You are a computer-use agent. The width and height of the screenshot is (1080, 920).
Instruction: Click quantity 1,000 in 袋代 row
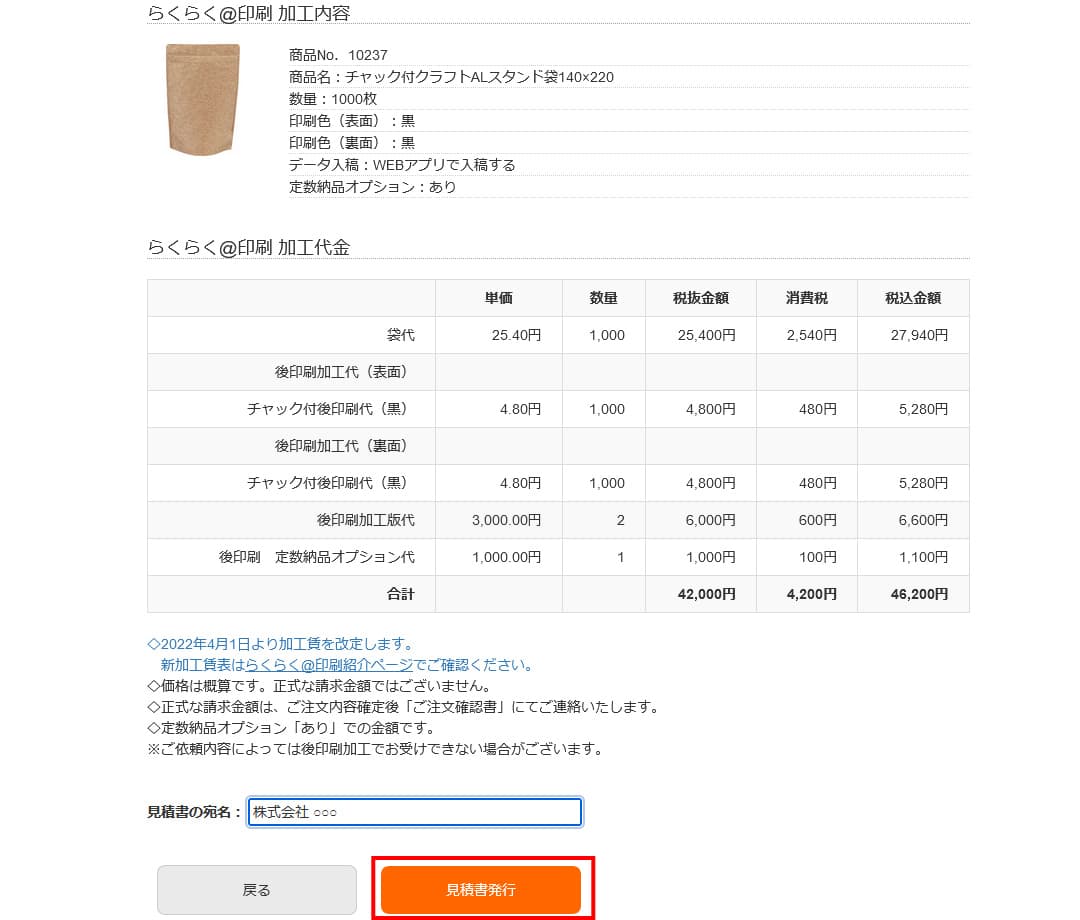pyautogui.click(x=607, y=335)
